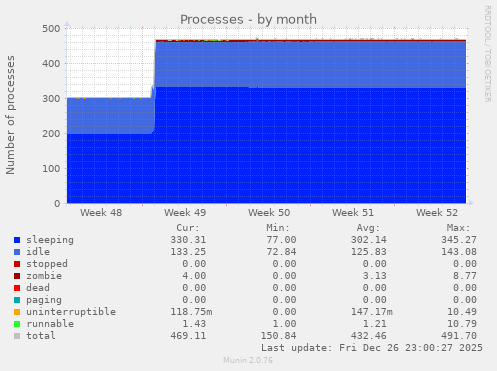This screenshot has height=371, width=497.
Task: Click the sleeping minimum value 77.00
Action: coord(281,240)
